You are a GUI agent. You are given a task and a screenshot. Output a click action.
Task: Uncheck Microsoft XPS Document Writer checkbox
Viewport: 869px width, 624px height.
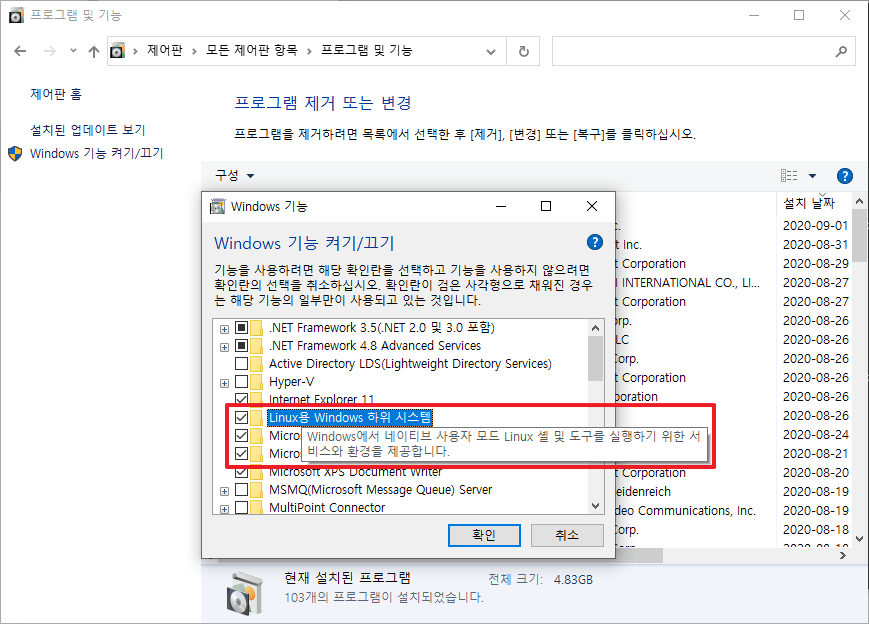pyautogui.click(x=242, y=472)
